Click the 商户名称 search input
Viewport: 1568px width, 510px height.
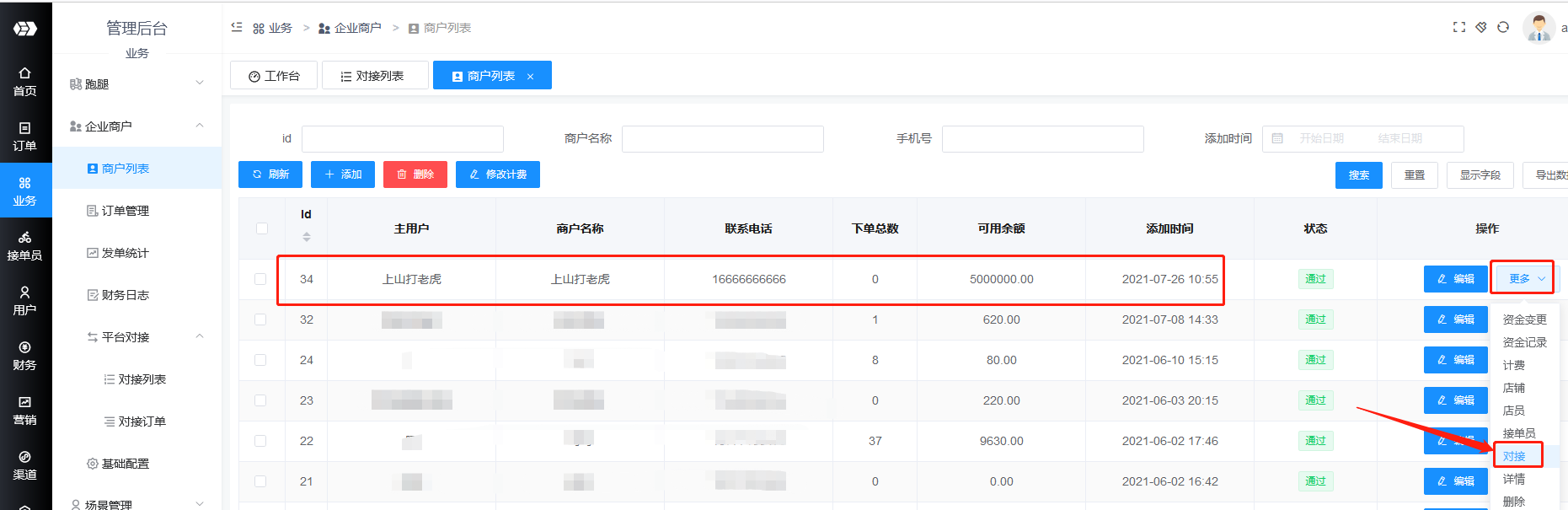click(723, 139)
